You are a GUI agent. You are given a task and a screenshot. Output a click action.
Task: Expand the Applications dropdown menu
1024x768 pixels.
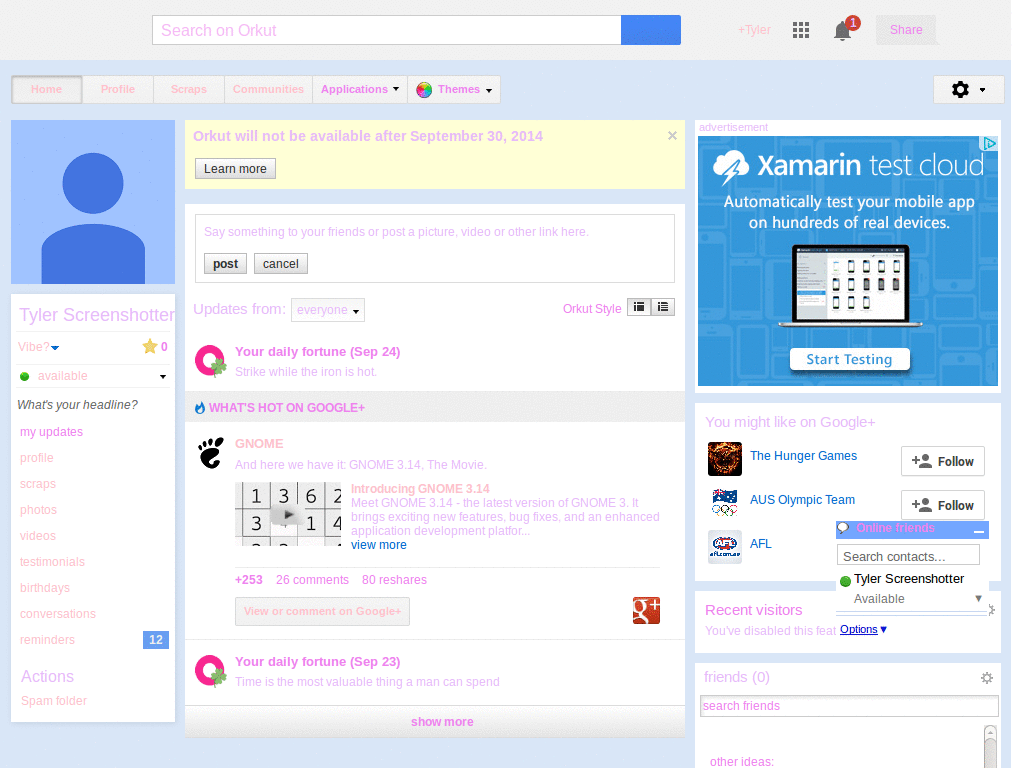point(360,89)
